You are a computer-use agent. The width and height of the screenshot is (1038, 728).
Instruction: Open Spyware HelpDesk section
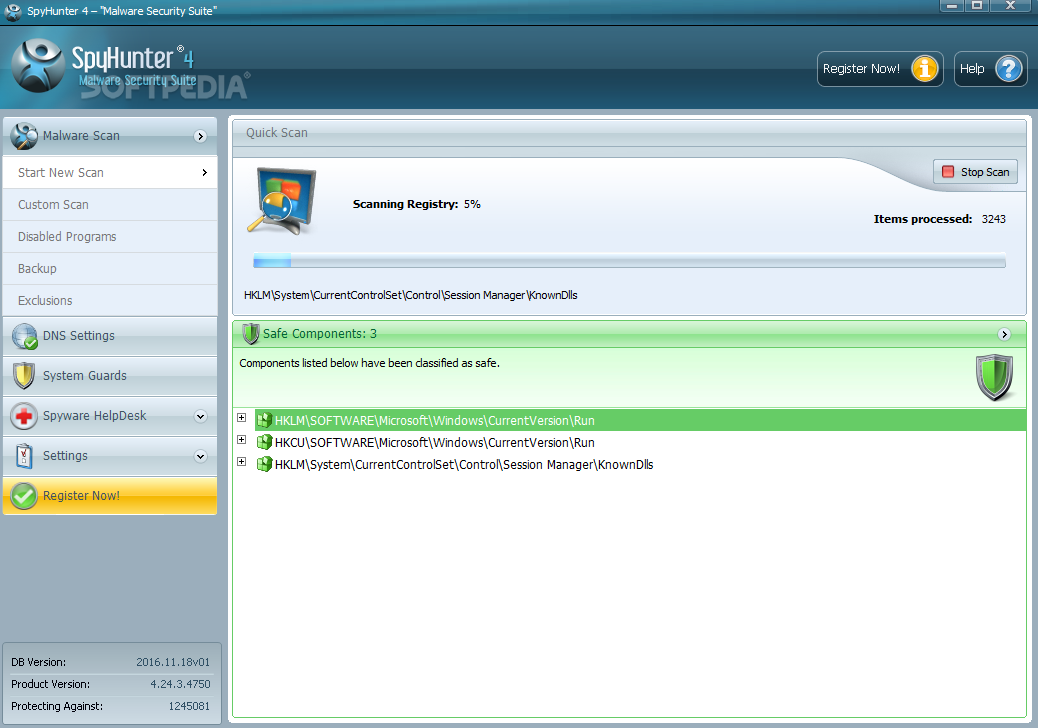pos(110,416)
